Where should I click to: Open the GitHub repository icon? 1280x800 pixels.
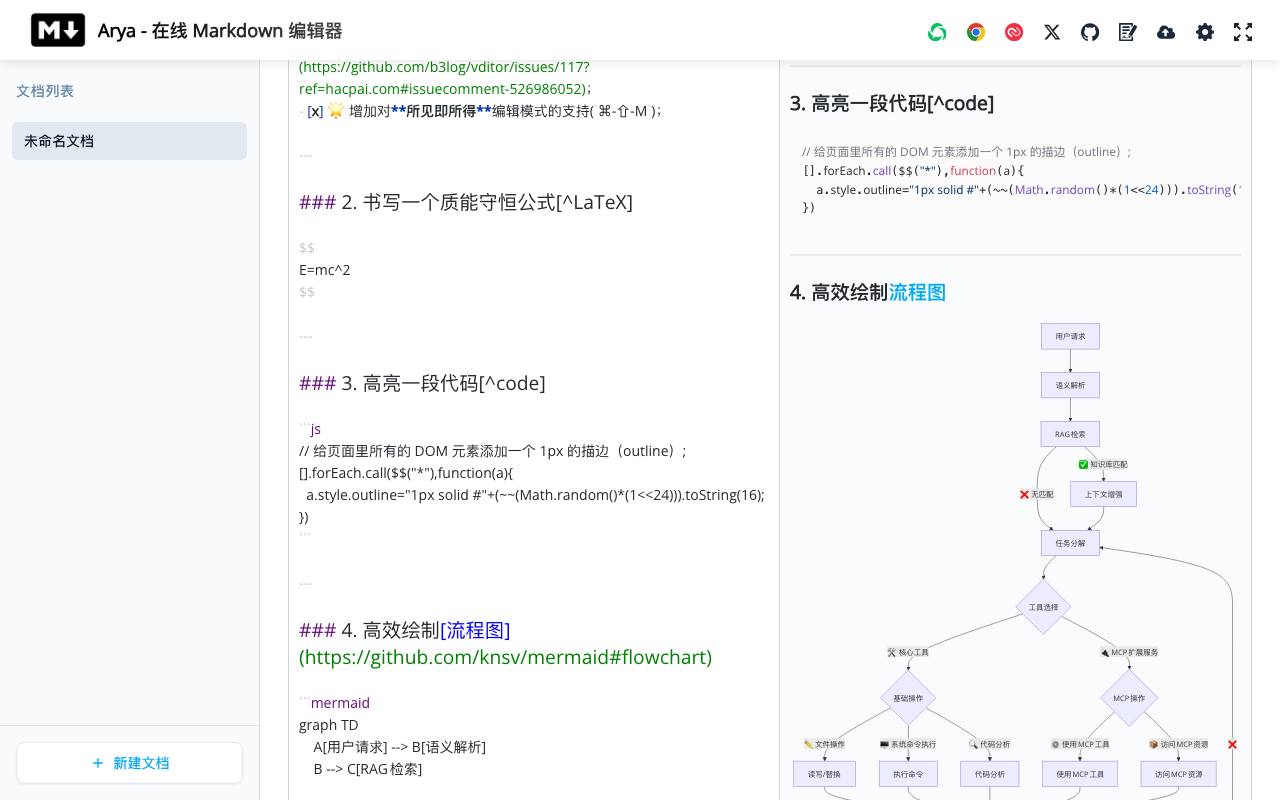pyautogui.click(x=1090, y=32)
